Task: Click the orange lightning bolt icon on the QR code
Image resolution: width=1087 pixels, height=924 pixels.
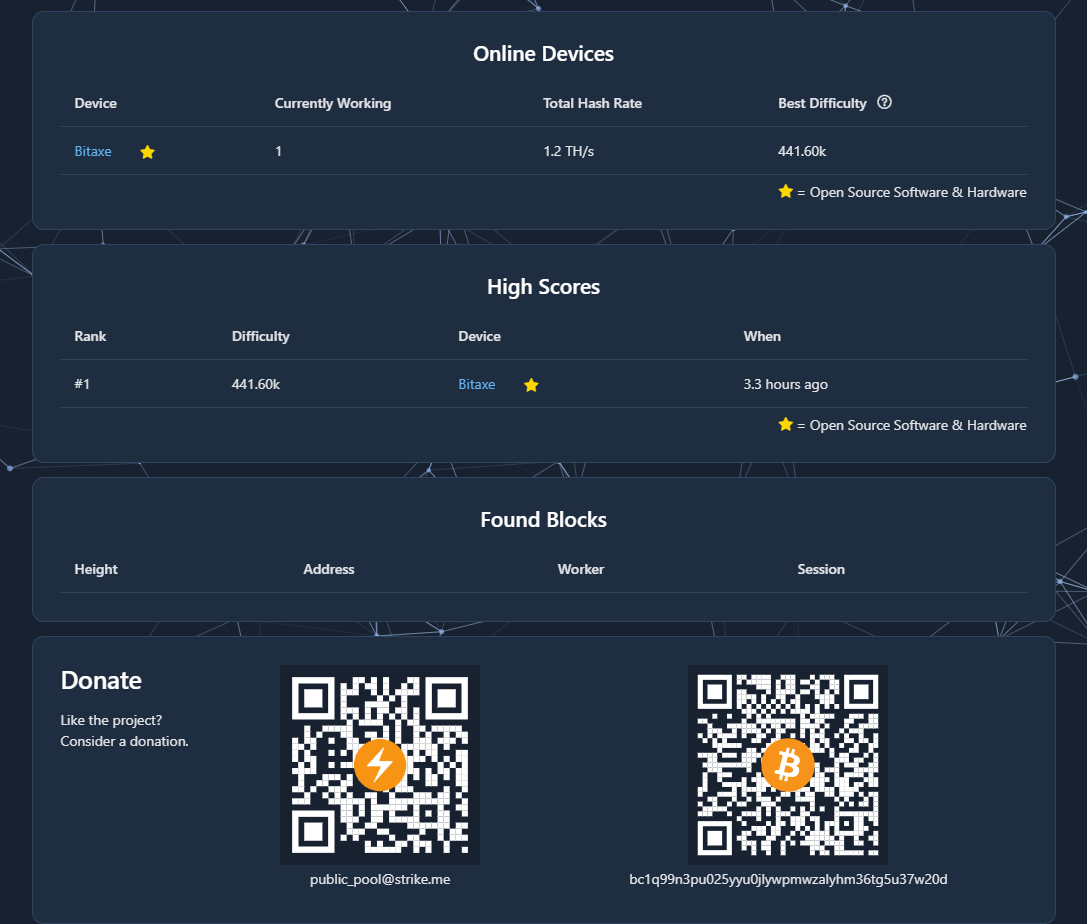Action: [380, 765]
